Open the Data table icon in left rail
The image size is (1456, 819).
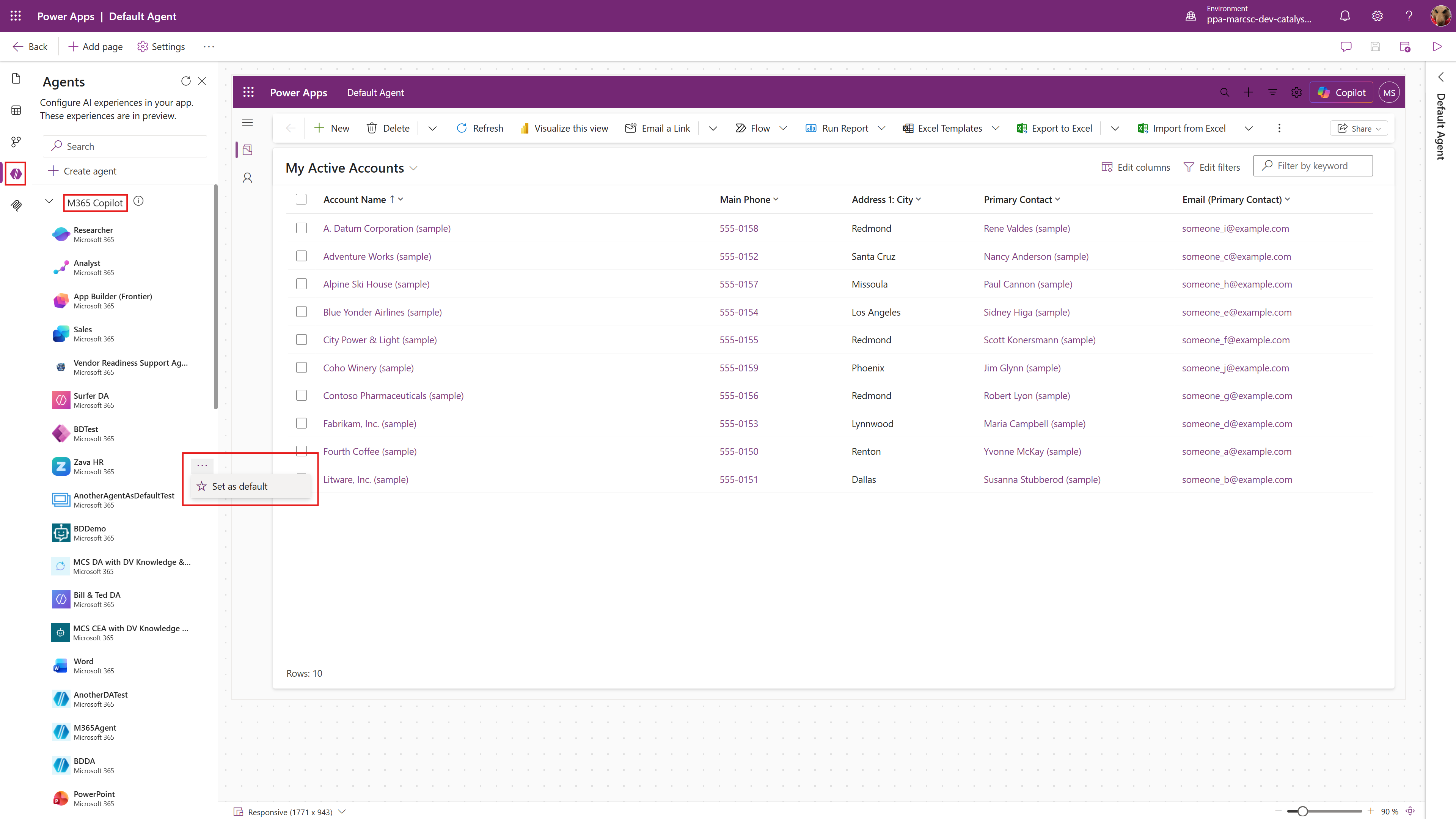16,110
